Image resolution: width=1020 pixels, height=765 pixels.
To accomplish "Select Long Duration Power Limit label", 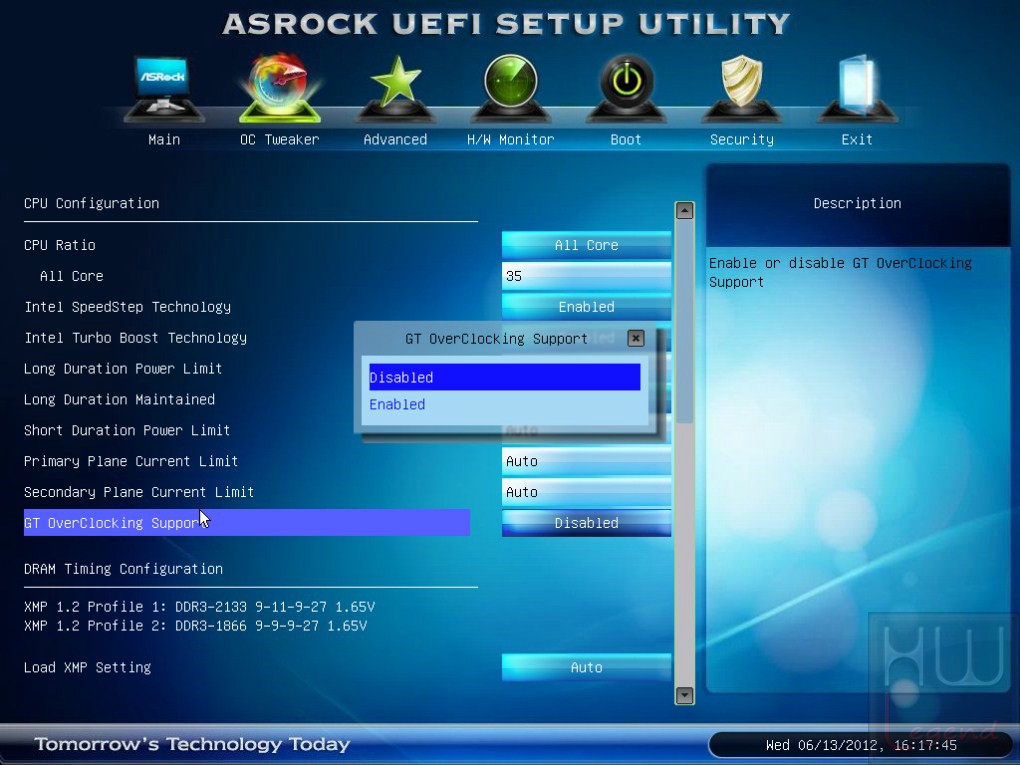I will tap(123, 369).
